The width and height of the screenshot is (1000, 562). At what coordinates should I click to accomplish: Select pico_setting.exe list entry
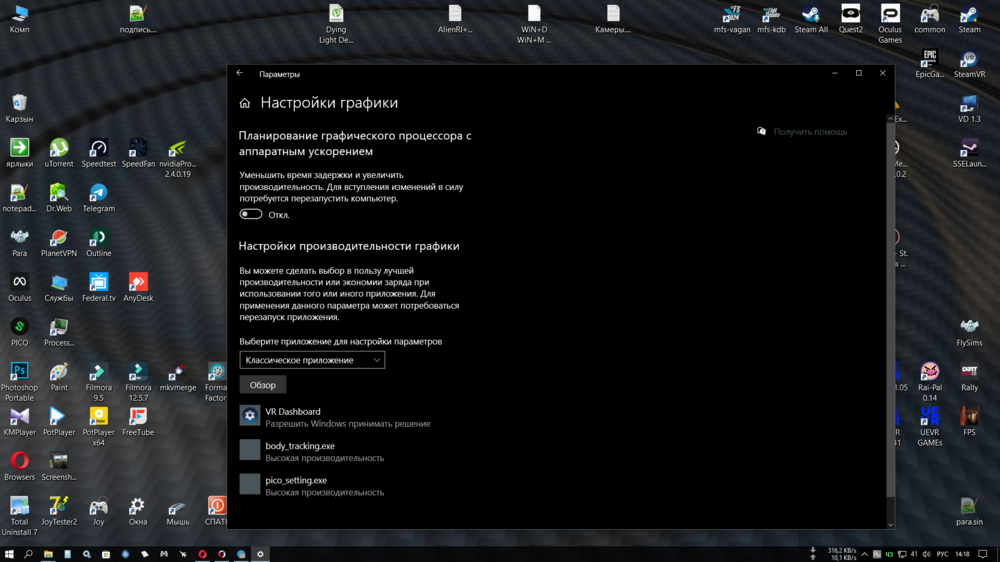point(312,486)
